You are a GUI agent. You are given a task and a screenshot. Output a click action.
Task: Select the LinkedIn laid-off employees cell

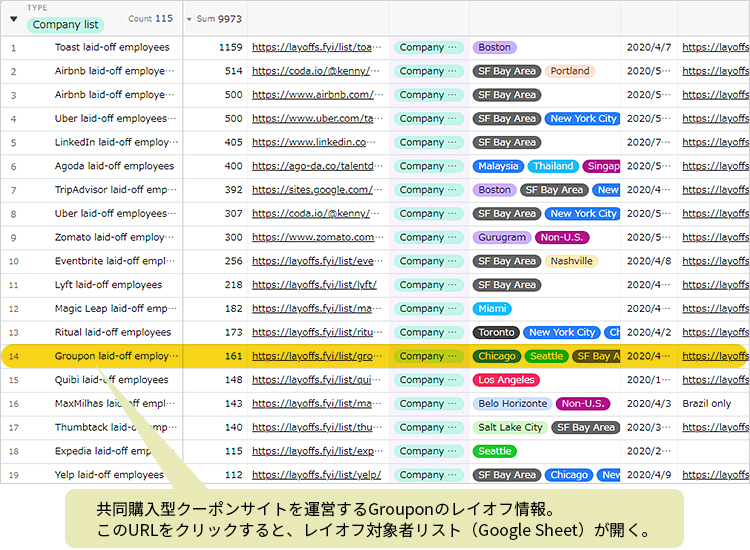point(116,143)
